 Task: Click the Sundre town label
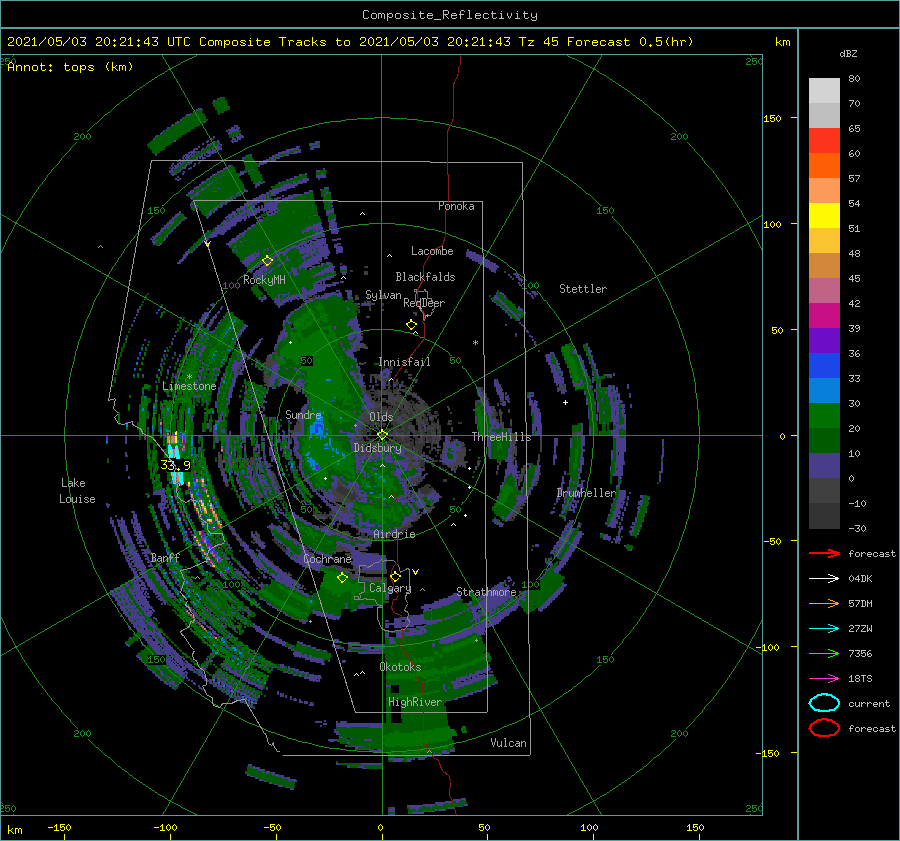click(x=303, y=414)
